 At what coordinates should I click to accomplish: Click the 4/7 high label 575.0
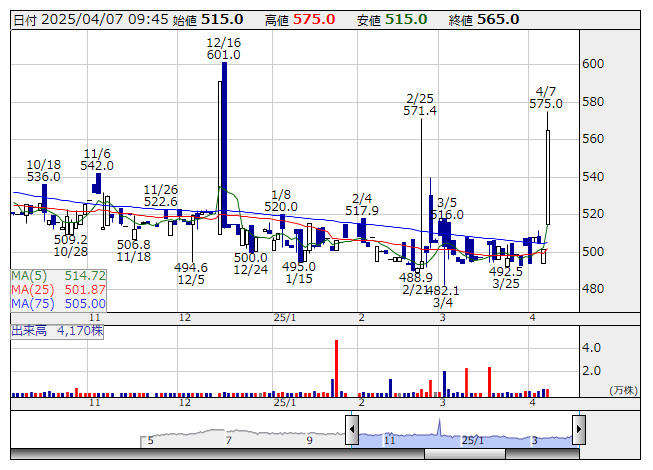tap(546, 103)
